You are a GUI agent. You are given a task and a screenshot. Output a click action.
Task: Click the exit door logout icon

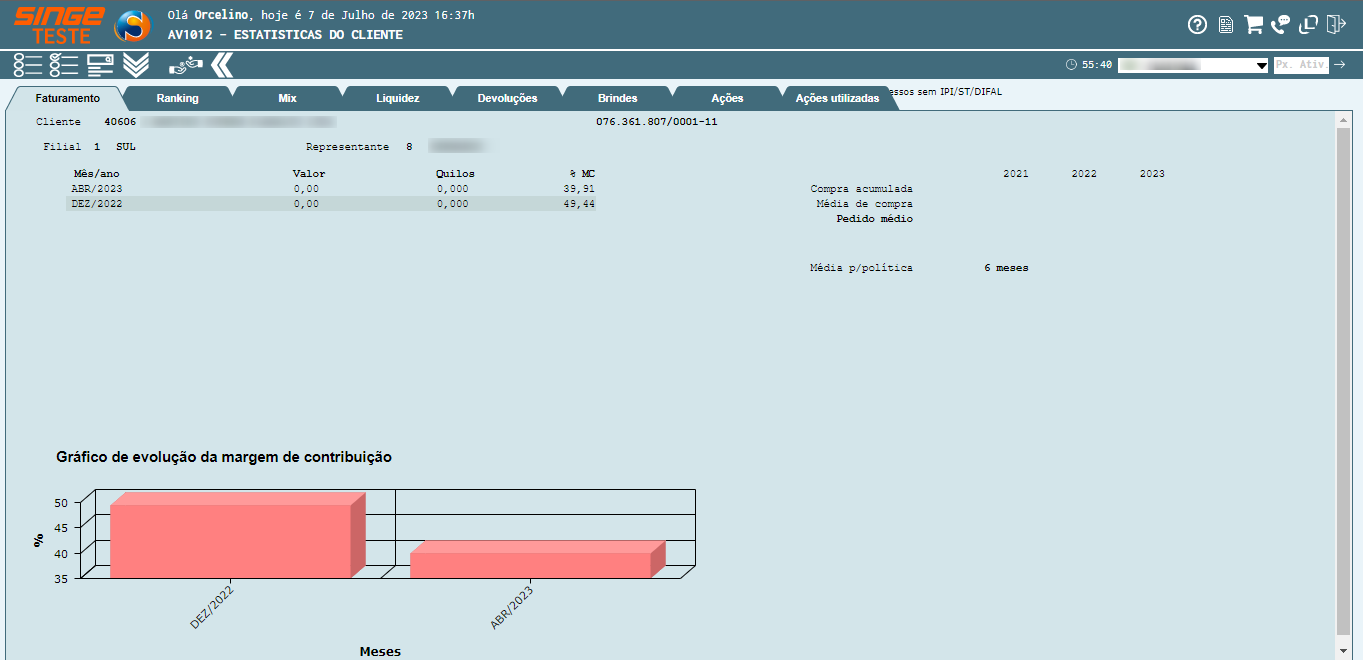point(1337,25)
